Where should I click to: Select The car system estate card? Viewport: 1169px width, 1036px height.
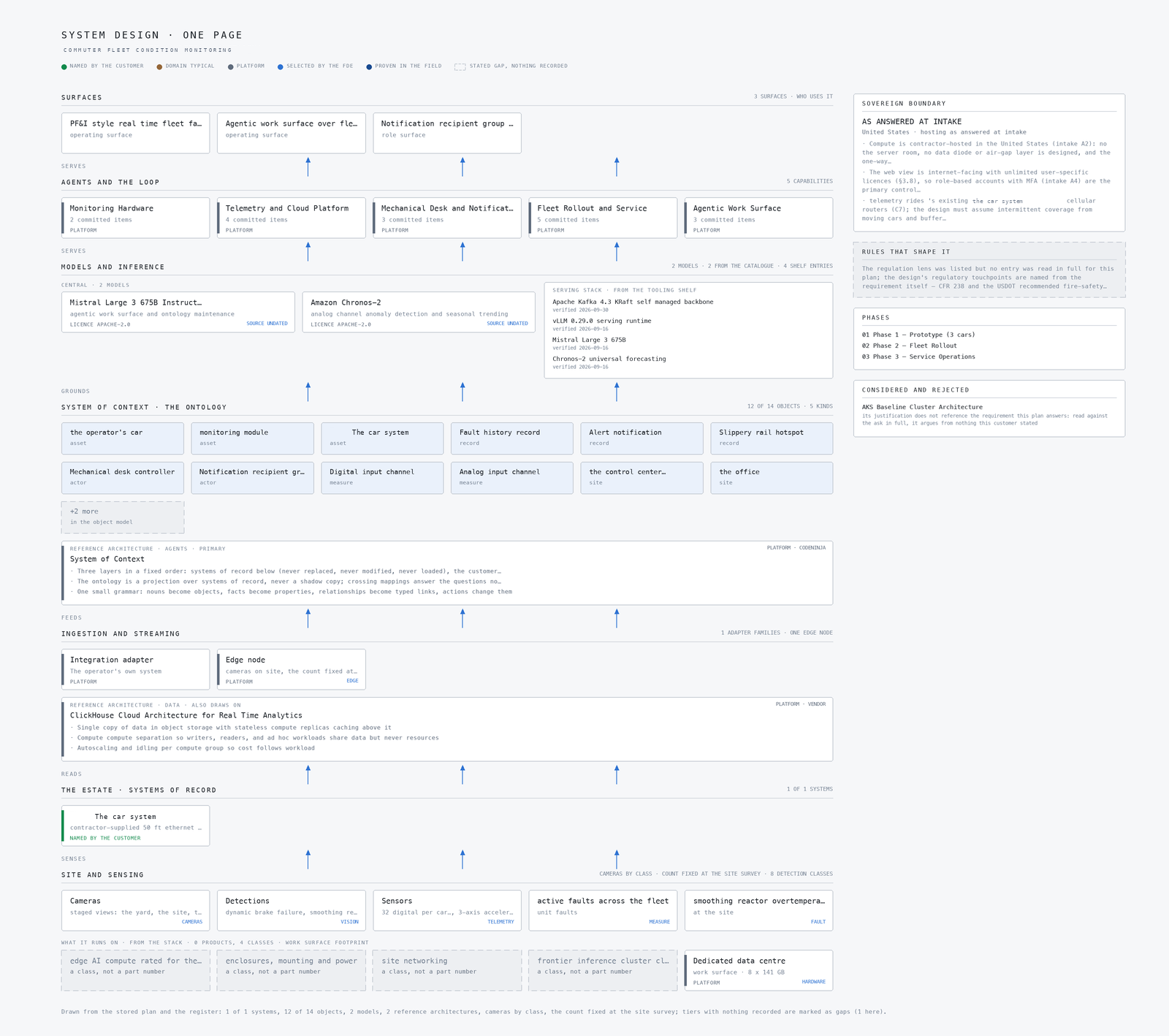click(x=135, y=826)
